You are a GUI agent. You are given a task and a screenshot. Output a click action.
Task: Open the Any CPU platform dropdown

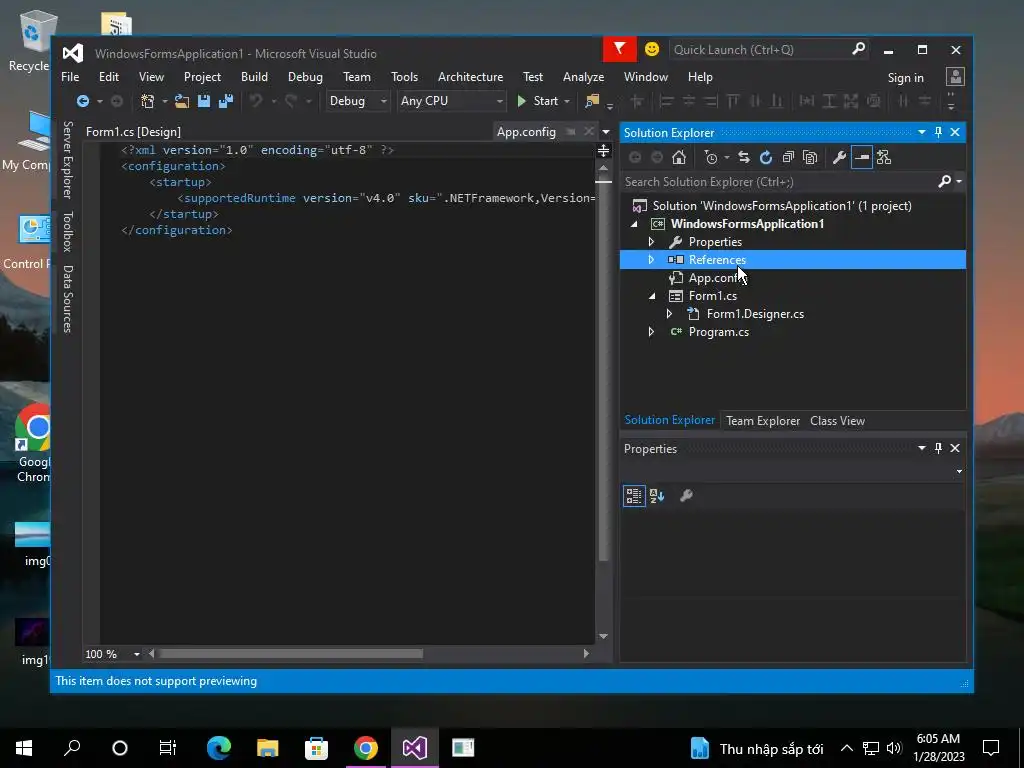click(x=451, y=101)
